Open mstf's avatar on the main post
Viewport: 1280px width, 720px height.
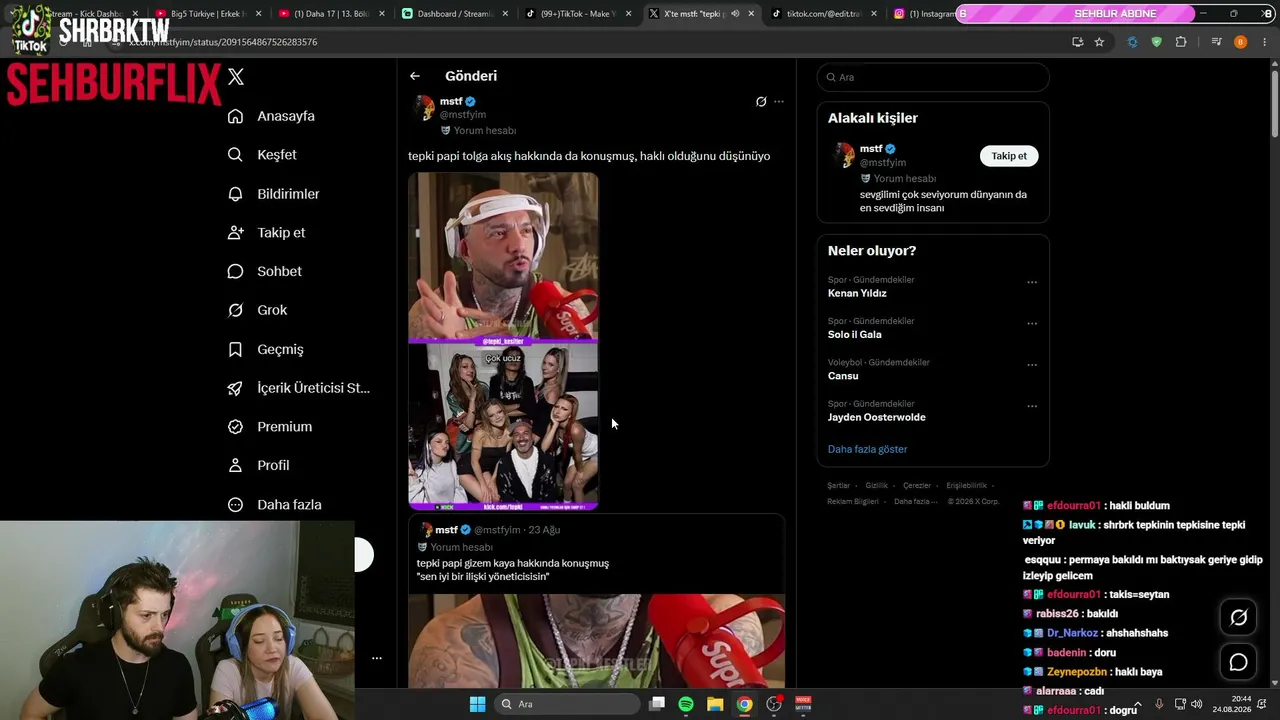[424, 108]
